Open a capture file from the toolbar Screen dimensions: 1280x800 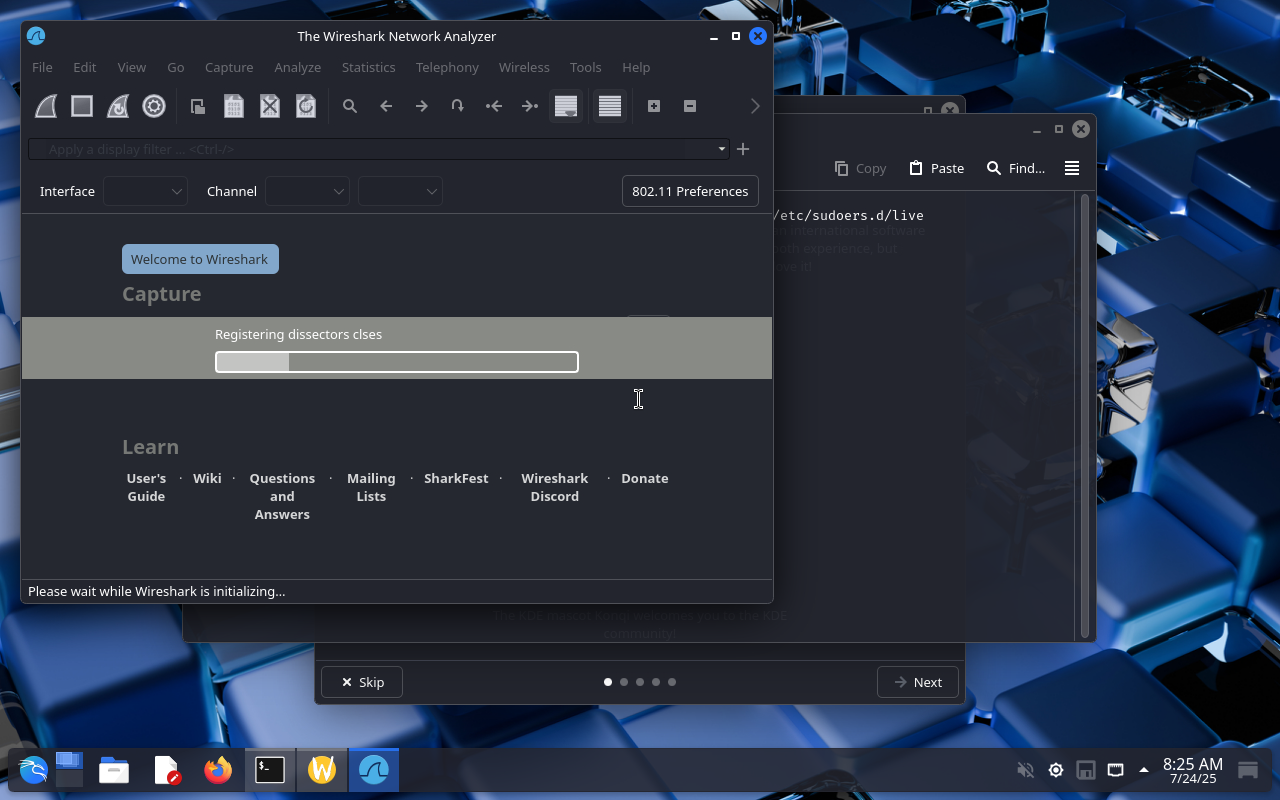pos(198,106)
